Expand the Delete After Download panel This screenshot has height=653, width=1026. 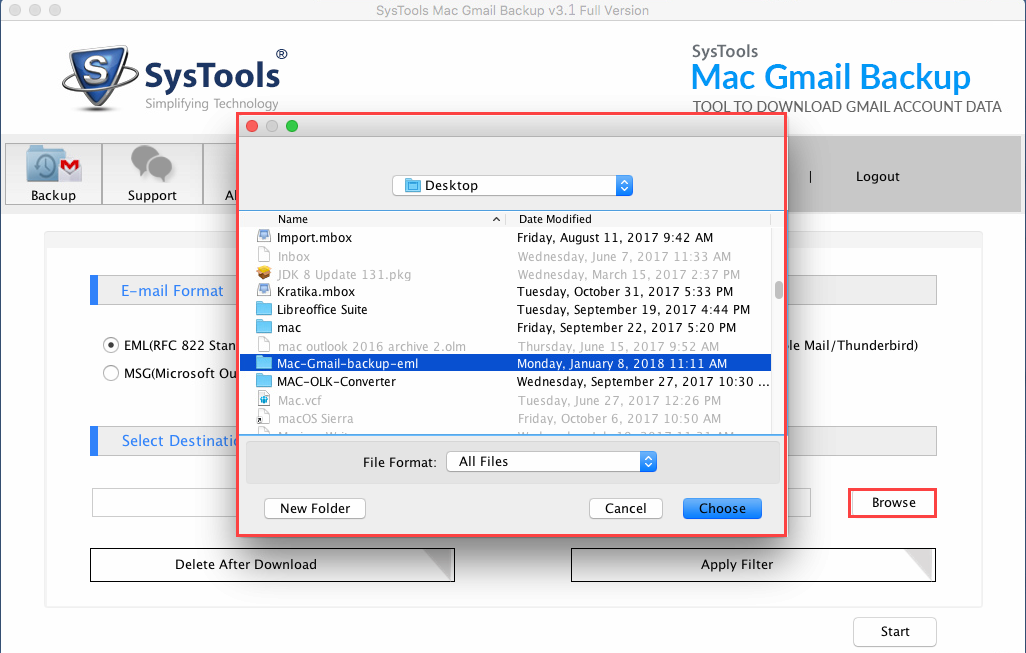click(272, 565)
